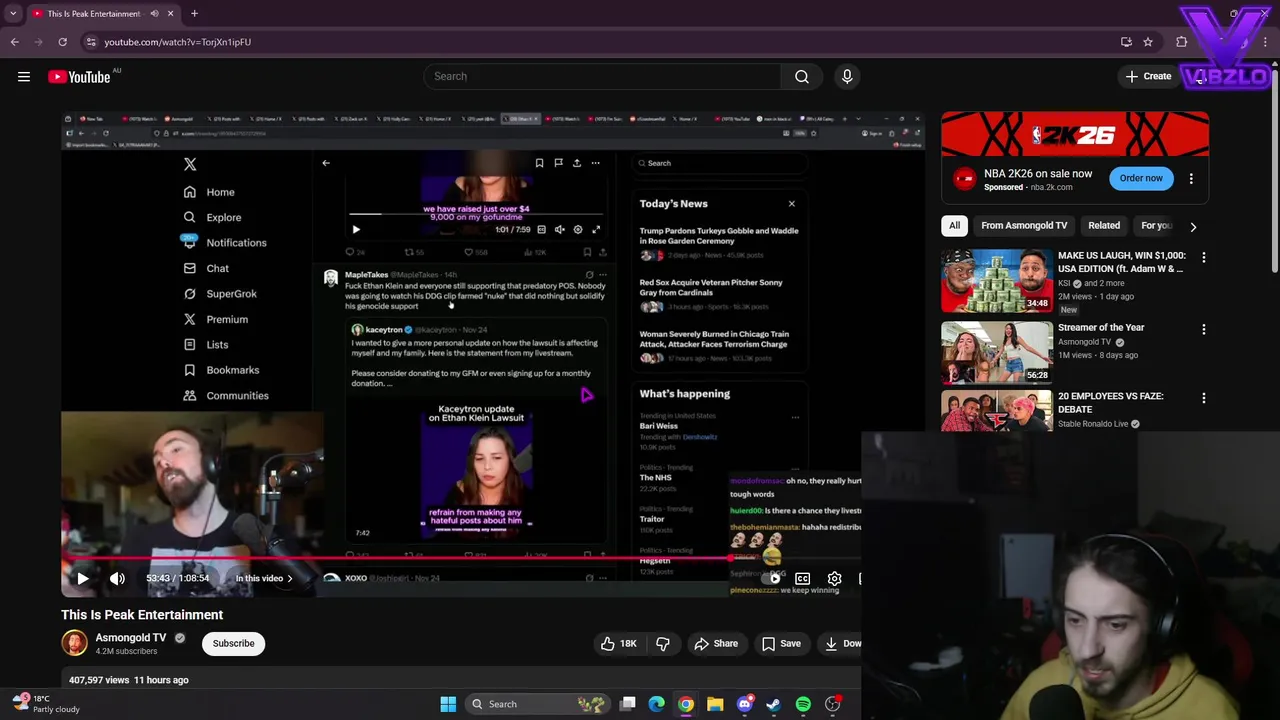The image size is (1280, 720).
Task: Select From Asmongold TV chip
Action: (1024, 226)
